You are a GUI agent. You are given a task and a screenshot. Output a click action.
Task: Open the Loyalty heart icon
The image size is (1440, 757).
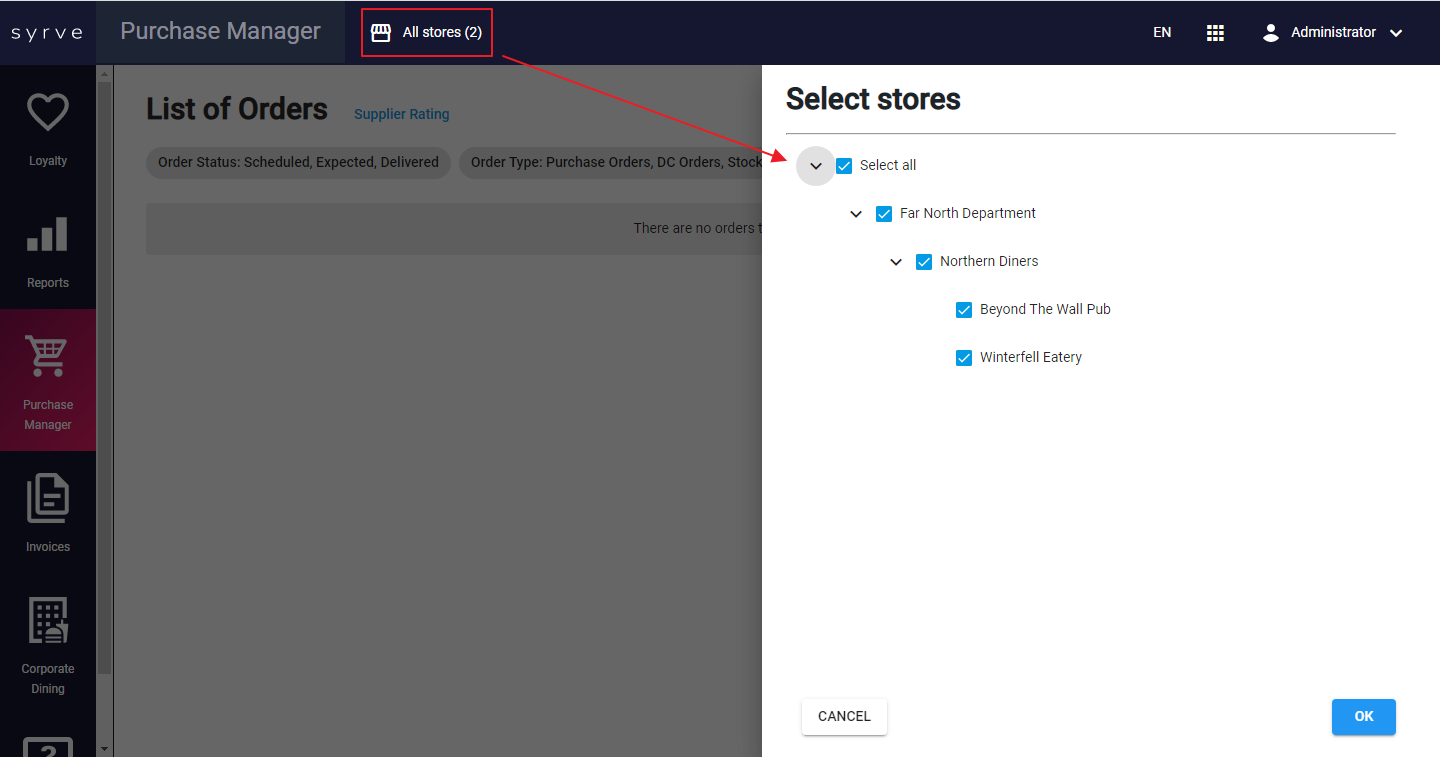tap(47, 113)
